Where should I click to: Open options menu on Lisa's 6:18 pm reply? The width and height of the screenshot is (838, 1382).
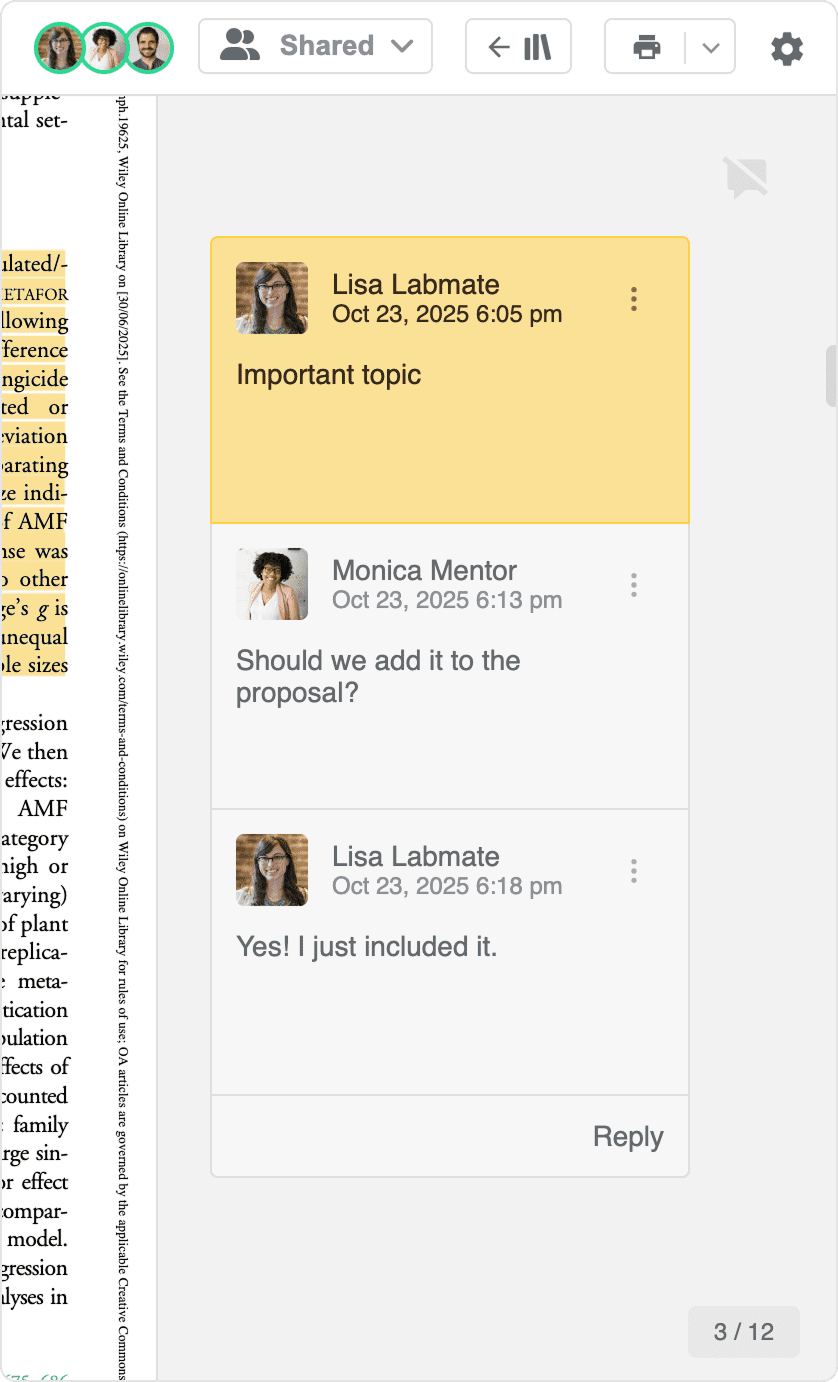click(x=633, y=871)
